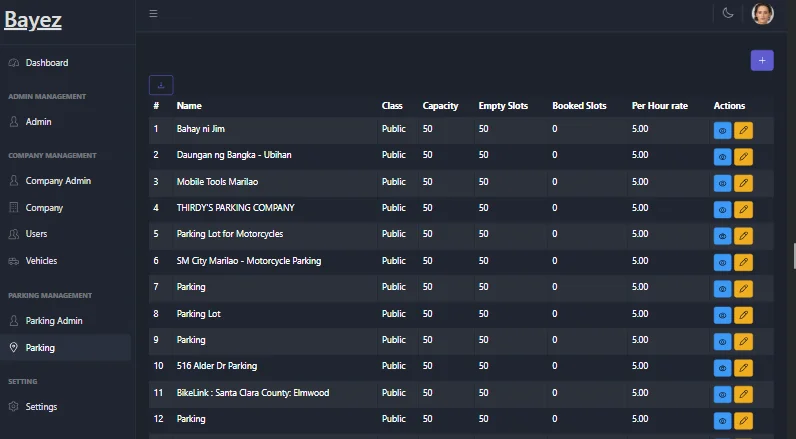
Task: Open Dashboard in the sidebar
Action: (47, 63)
